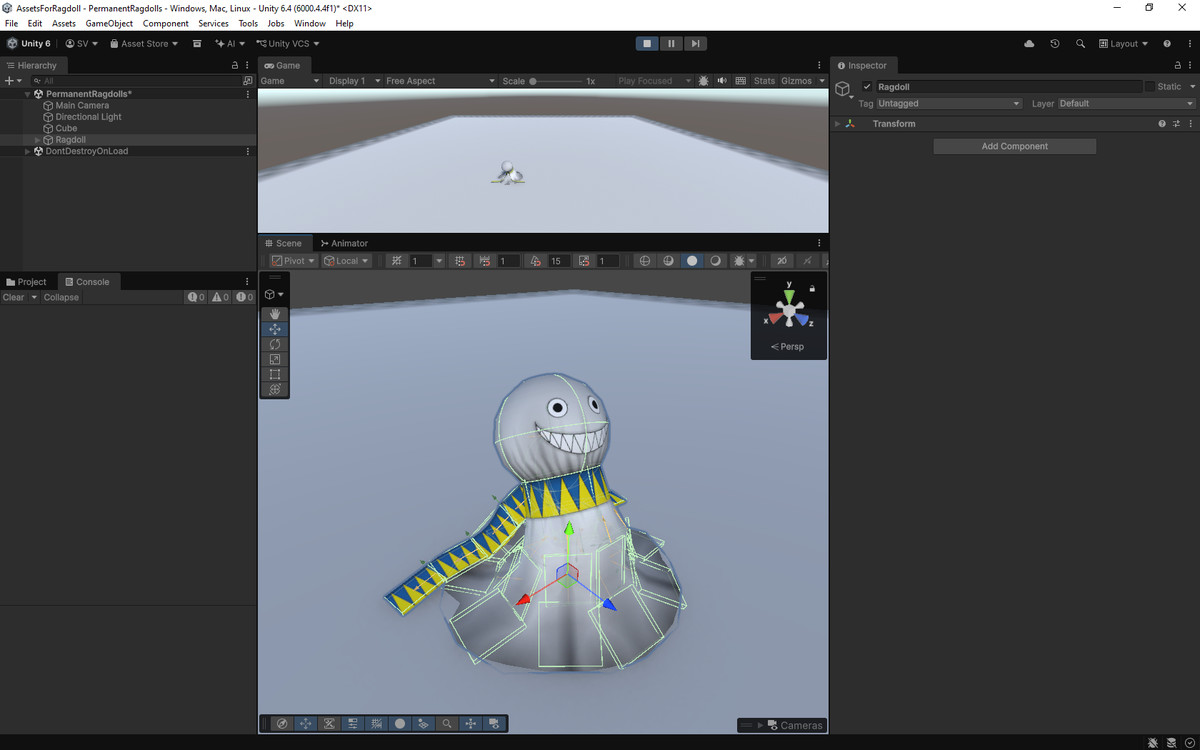Open the Transform component presets icon
Screen dimensions: 1200x750
click(1176, 124)
